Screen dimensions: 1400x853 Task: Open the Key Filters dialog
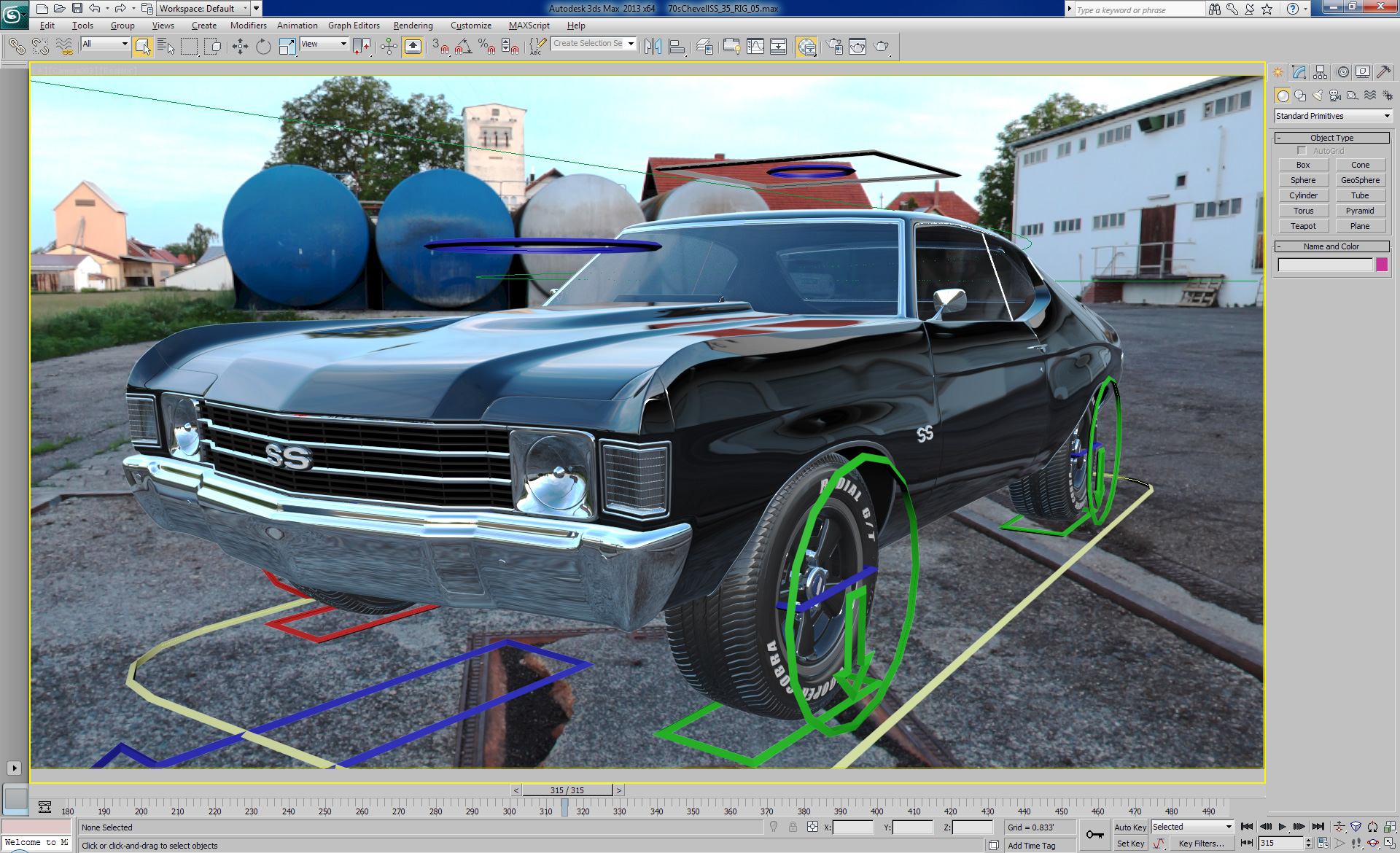[x=1203, y=843]
